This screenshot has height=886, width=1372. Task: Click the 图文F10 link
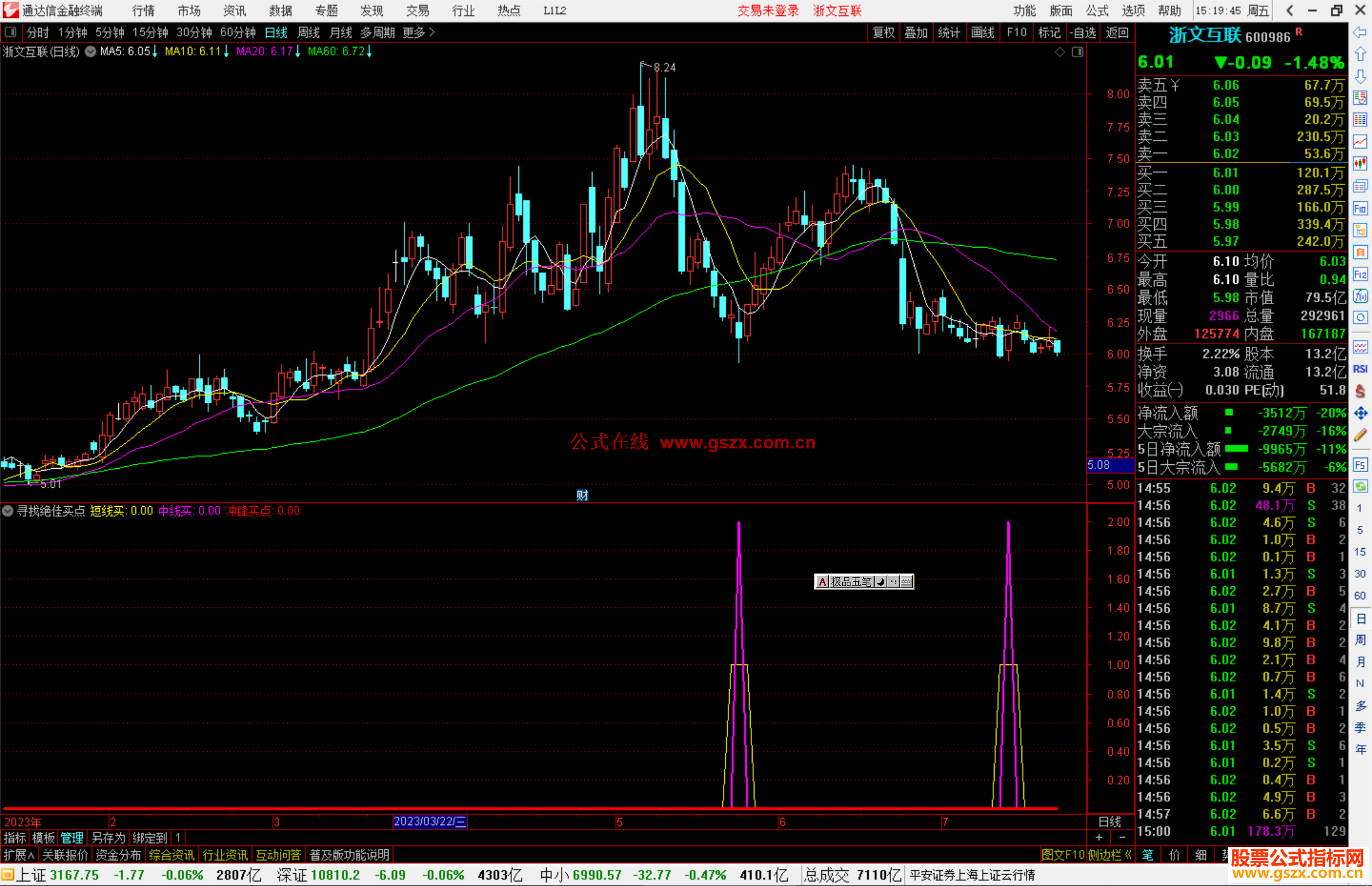(x=1062, y=855)
